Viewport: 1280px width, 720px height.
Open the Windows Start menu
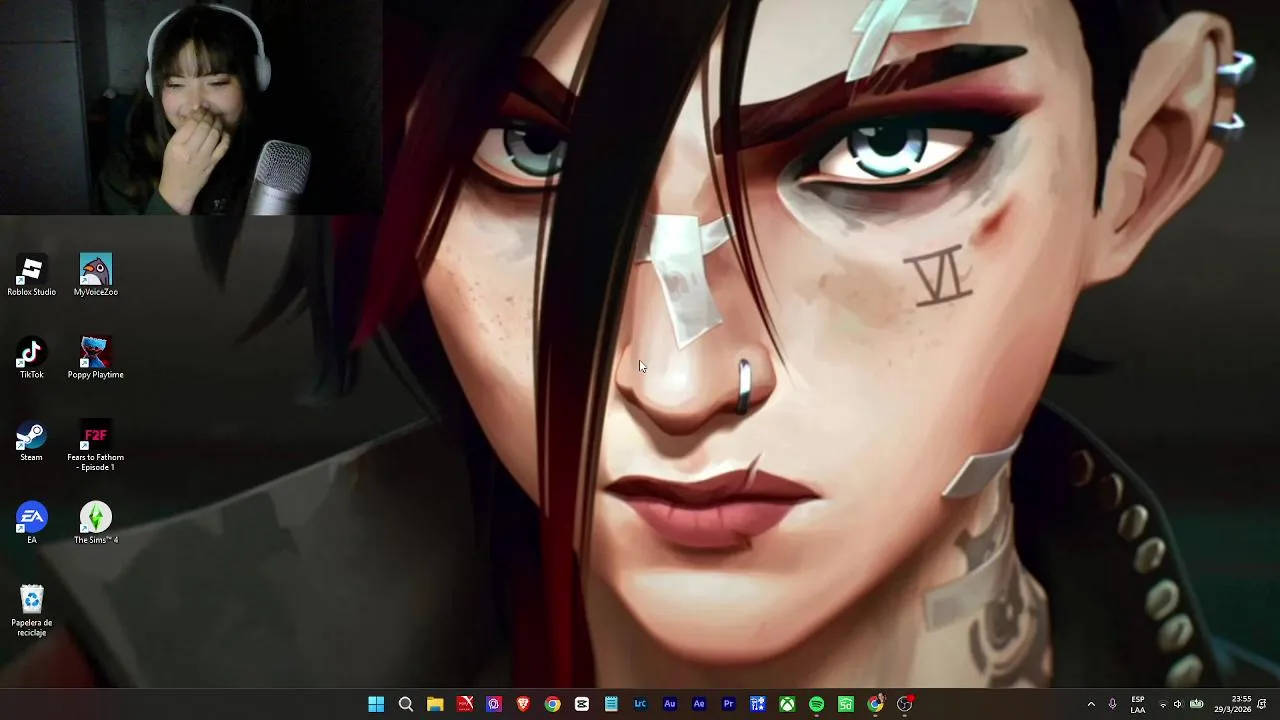click(x=376, y=704)
